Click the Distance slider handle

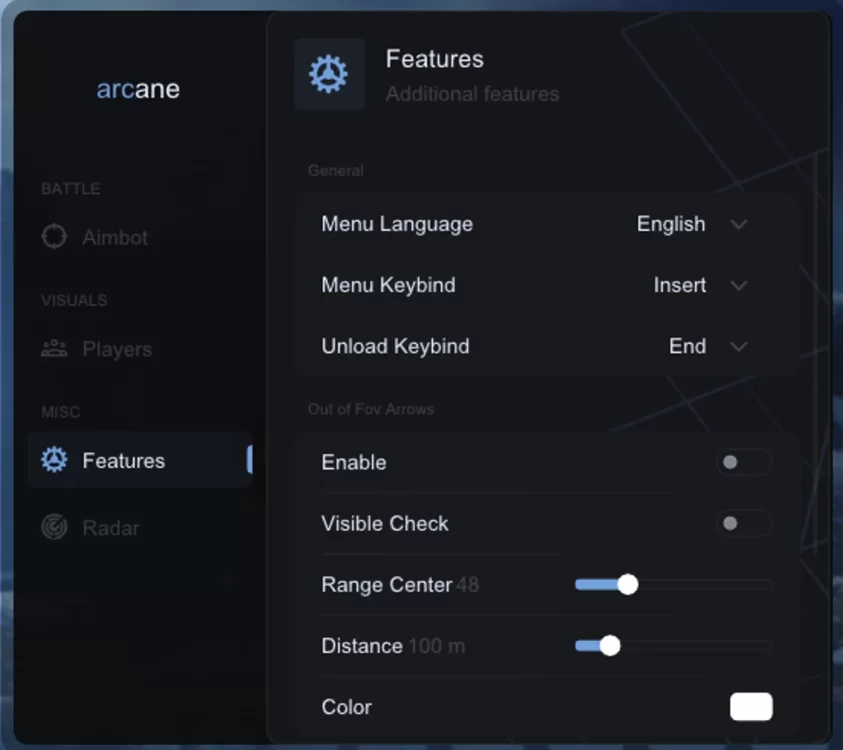[x=610, y=646]
